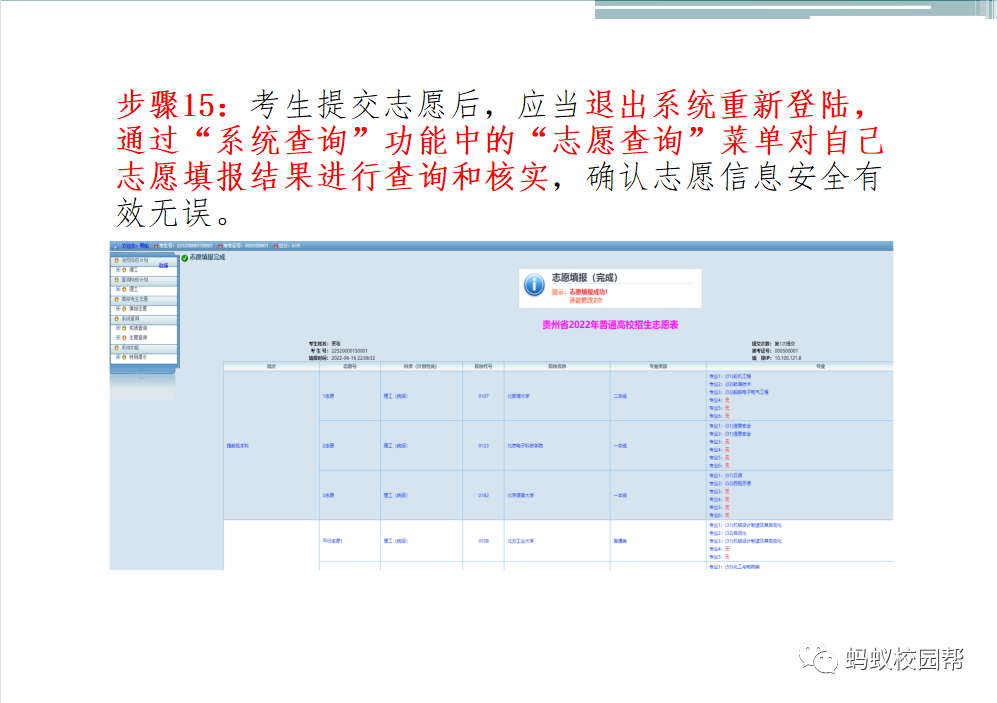Image resolution: width=997 pixels, height=703 pixels.
Task: Select 填报志愿 in the sidebar menu
Action: [138, 308]
